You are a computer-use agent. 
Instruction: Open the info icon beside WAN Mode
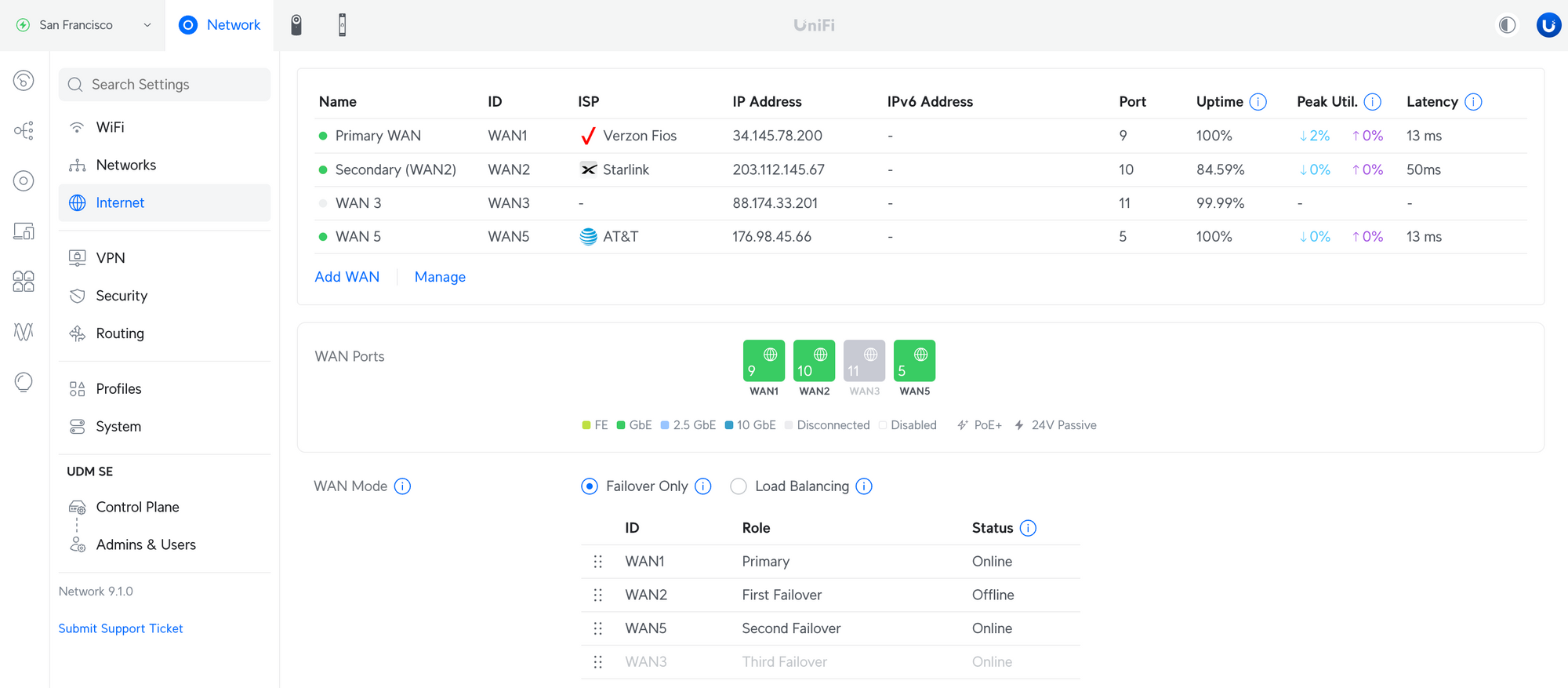[402, 486]
